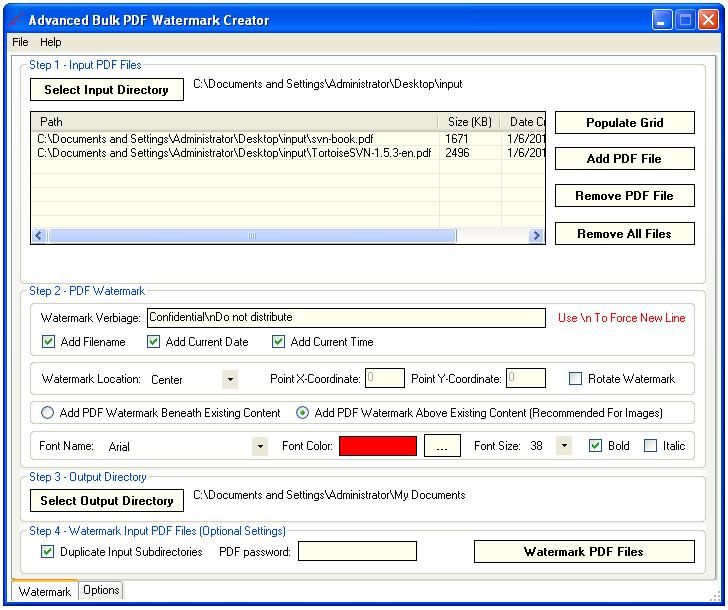Open the Font Name dropdown list

coord(261,446)
